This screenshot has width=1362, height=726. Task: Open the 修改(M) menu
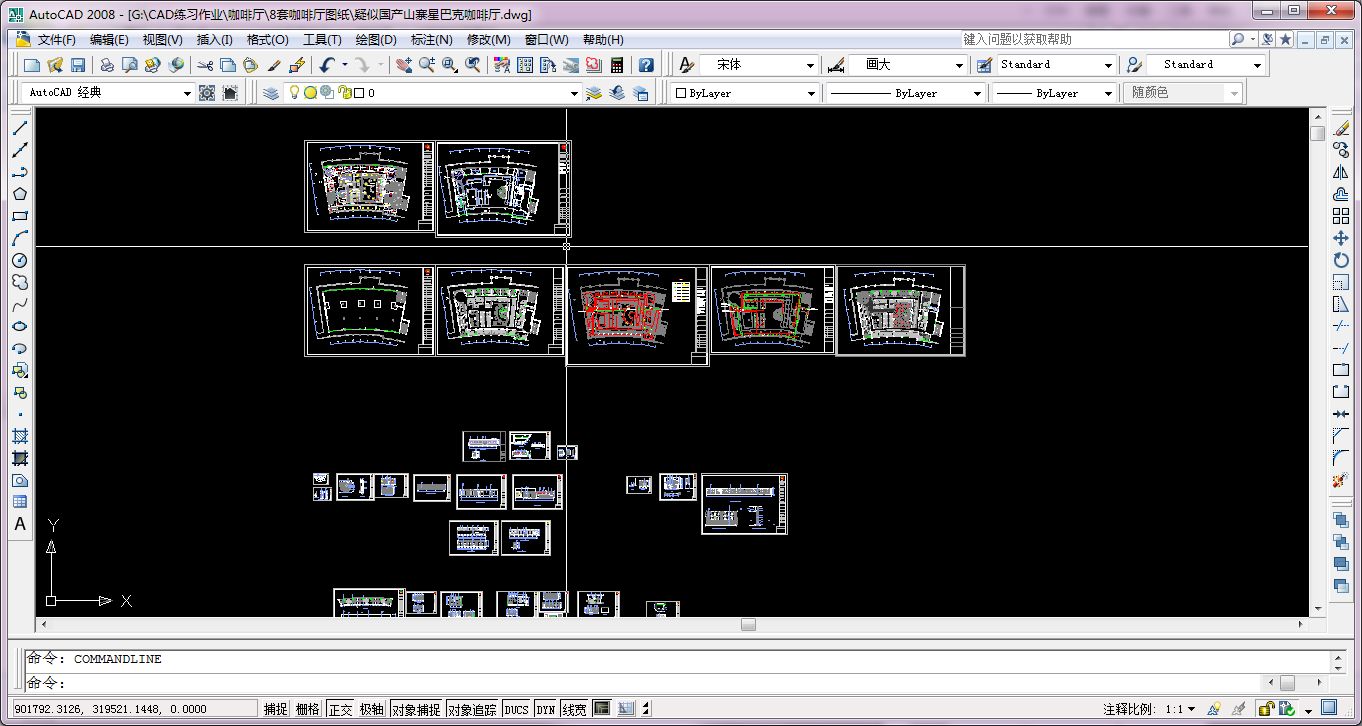(x=488, y=40)
